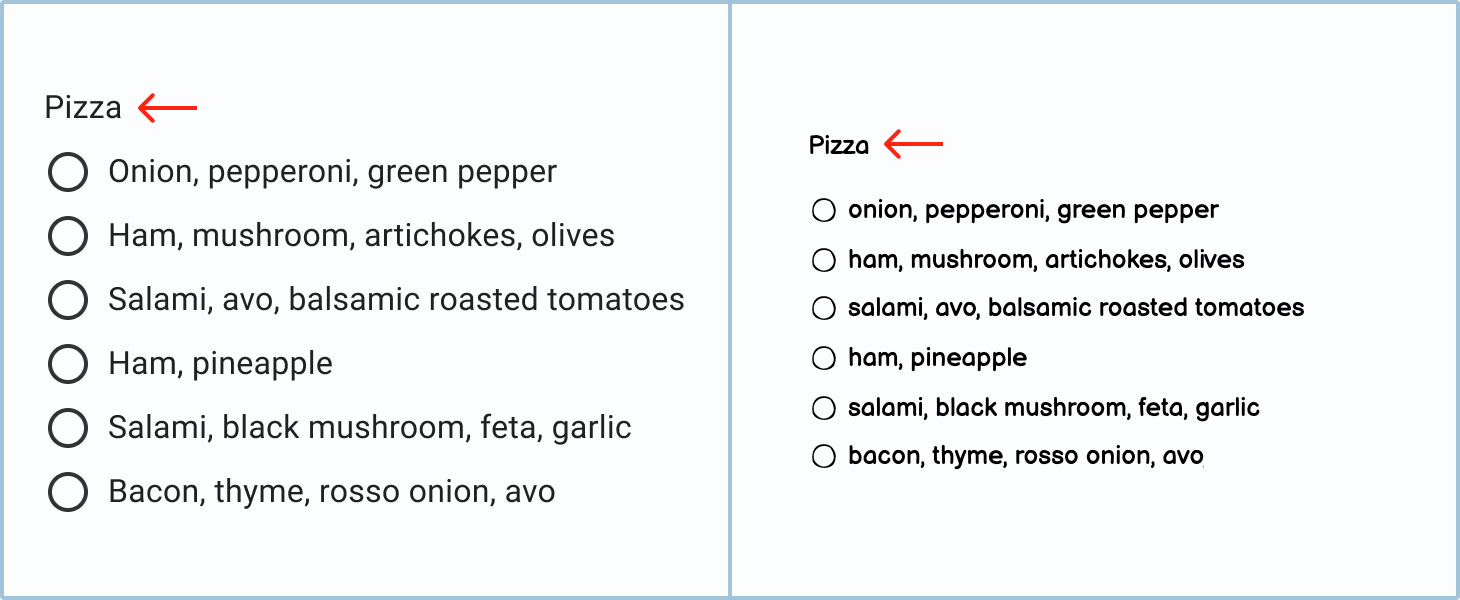
Task: Click the capitalized 'Ham, pineapple' label text
Action: point(220,364)
